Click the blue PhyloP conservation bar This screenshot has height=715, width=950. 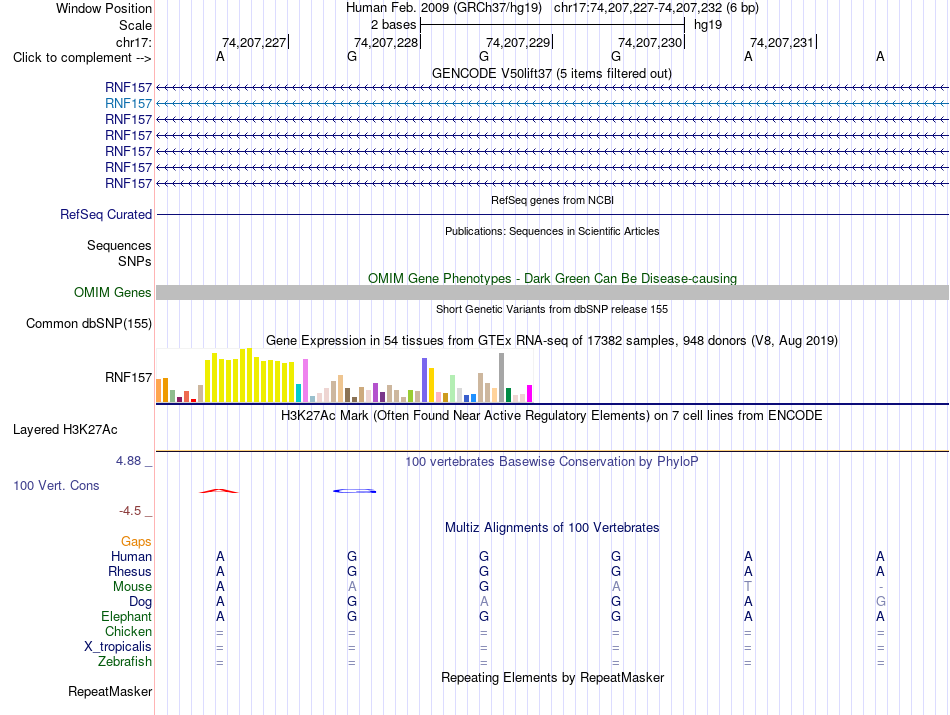pyautogui.click(x=354, y=491)
